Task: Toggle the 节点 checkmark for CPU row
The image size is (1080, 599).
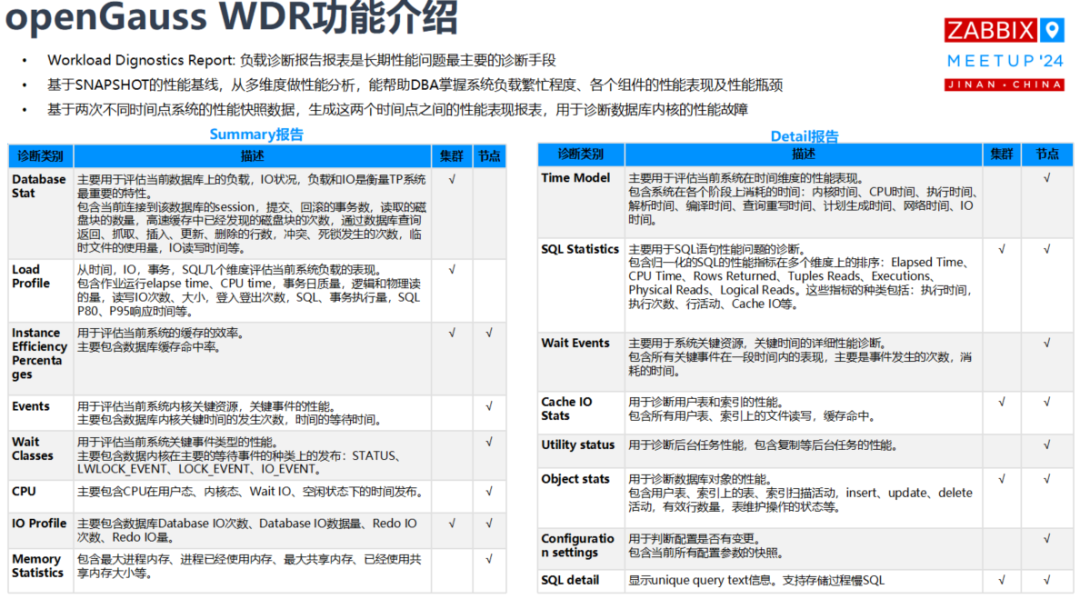Action: coord(489,491)
